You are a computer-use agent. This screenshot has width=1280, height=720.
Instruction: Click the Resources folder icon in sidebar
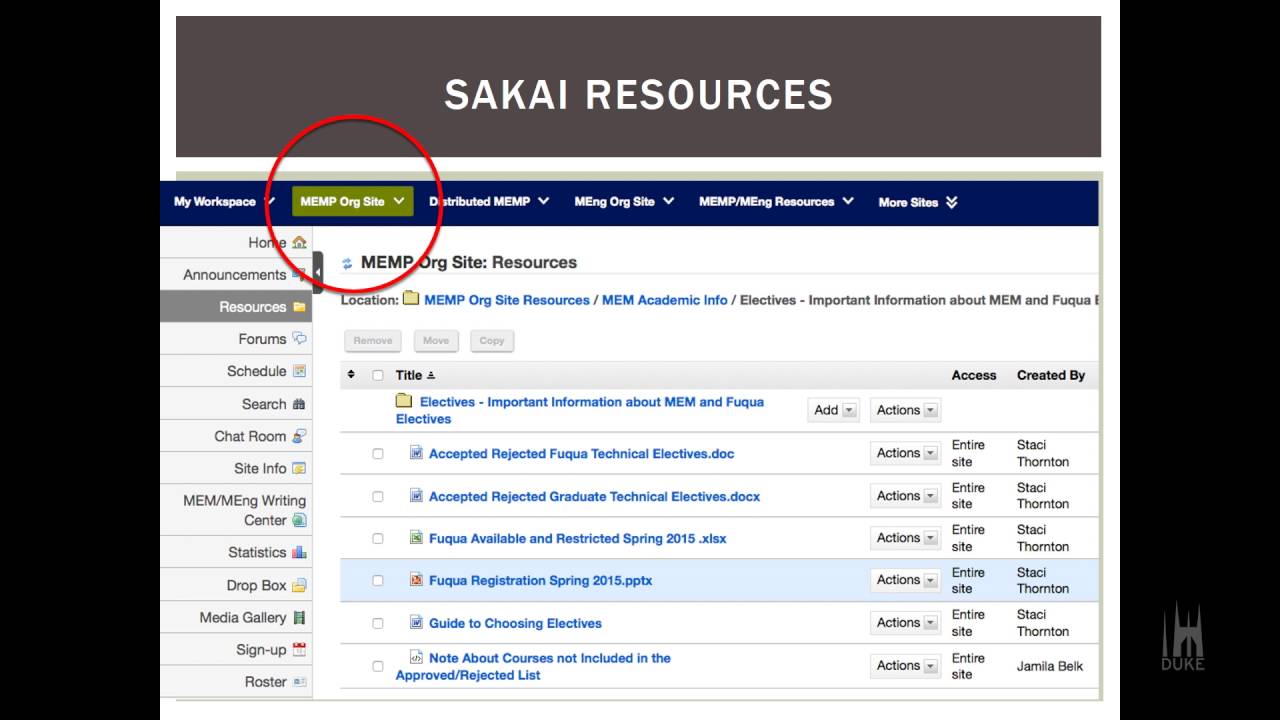click(x=299, y=307)
